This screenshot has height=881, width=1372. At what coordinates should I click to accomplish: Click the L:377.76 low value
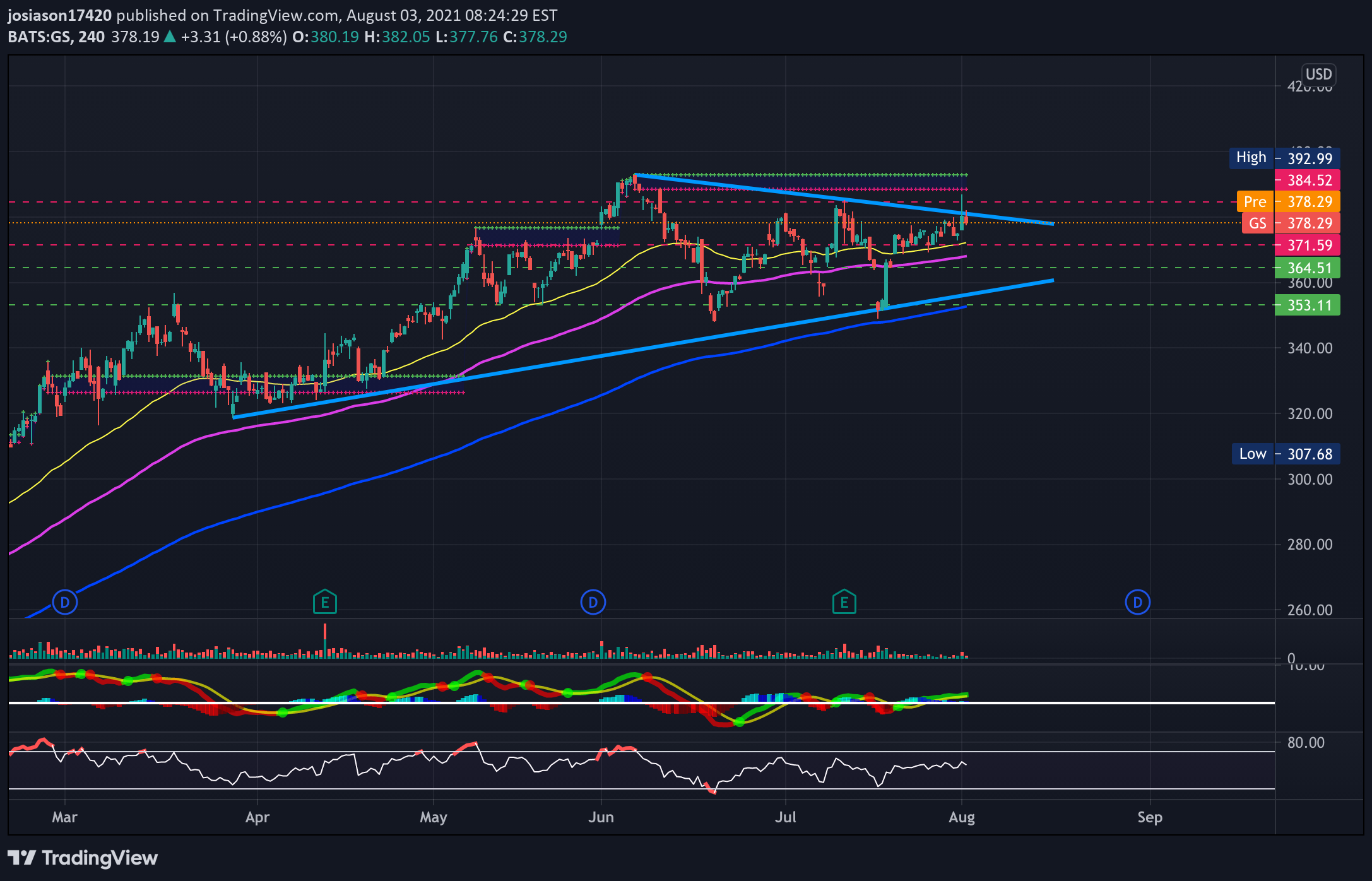(466, 37)
